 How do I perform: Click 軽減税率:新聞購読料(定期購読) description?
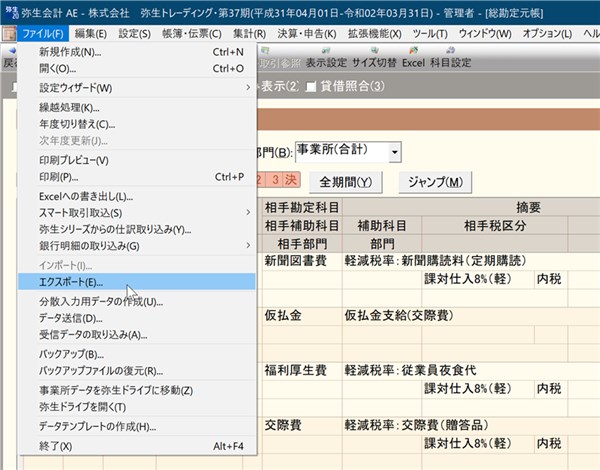coord(435,261)
